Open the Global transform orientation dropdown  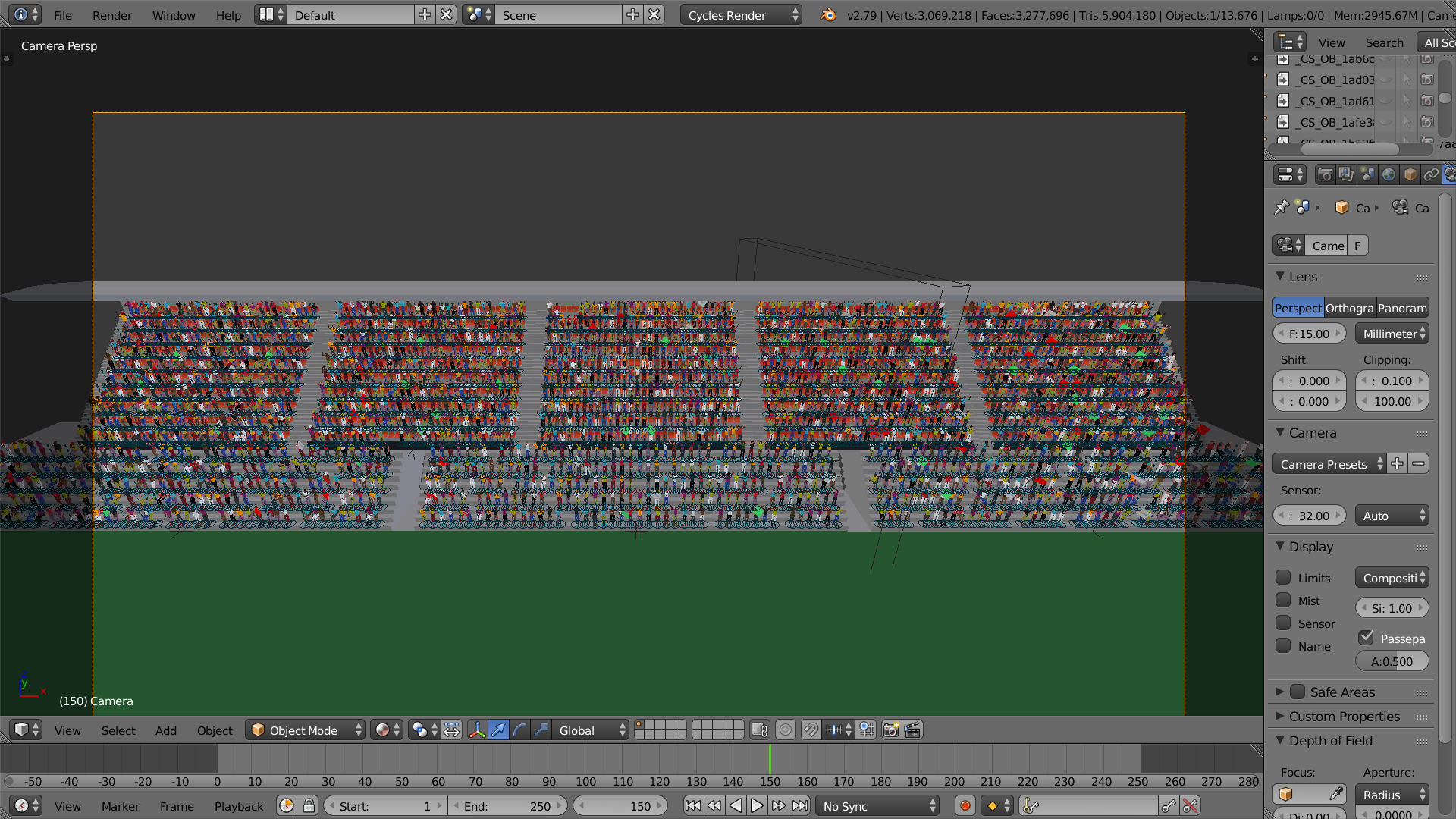[590, 730]
